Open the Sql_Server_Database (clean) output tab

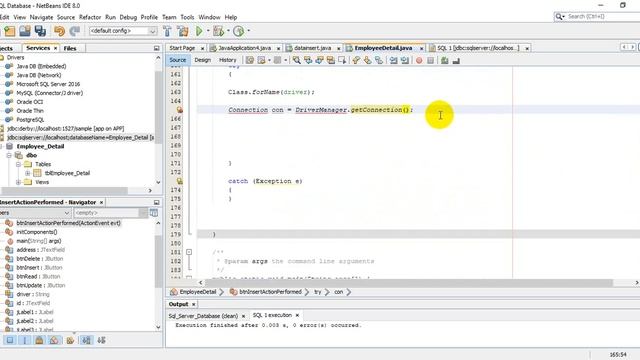click(x=203, y=316)
